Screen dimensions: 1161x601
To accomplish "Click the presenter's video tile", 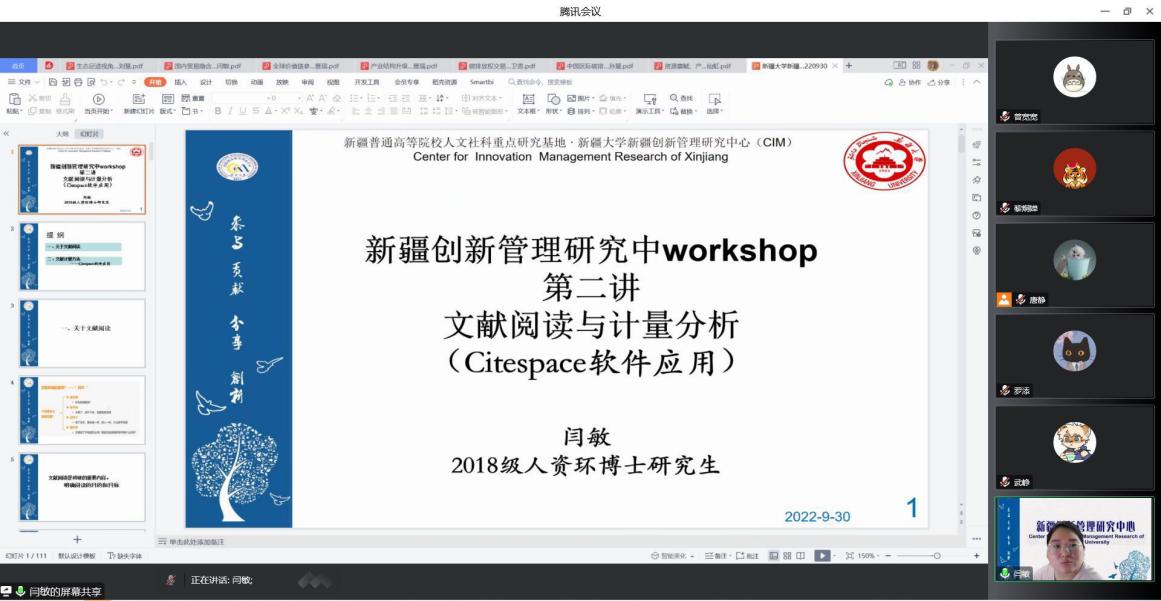I will click(1074, 539).
